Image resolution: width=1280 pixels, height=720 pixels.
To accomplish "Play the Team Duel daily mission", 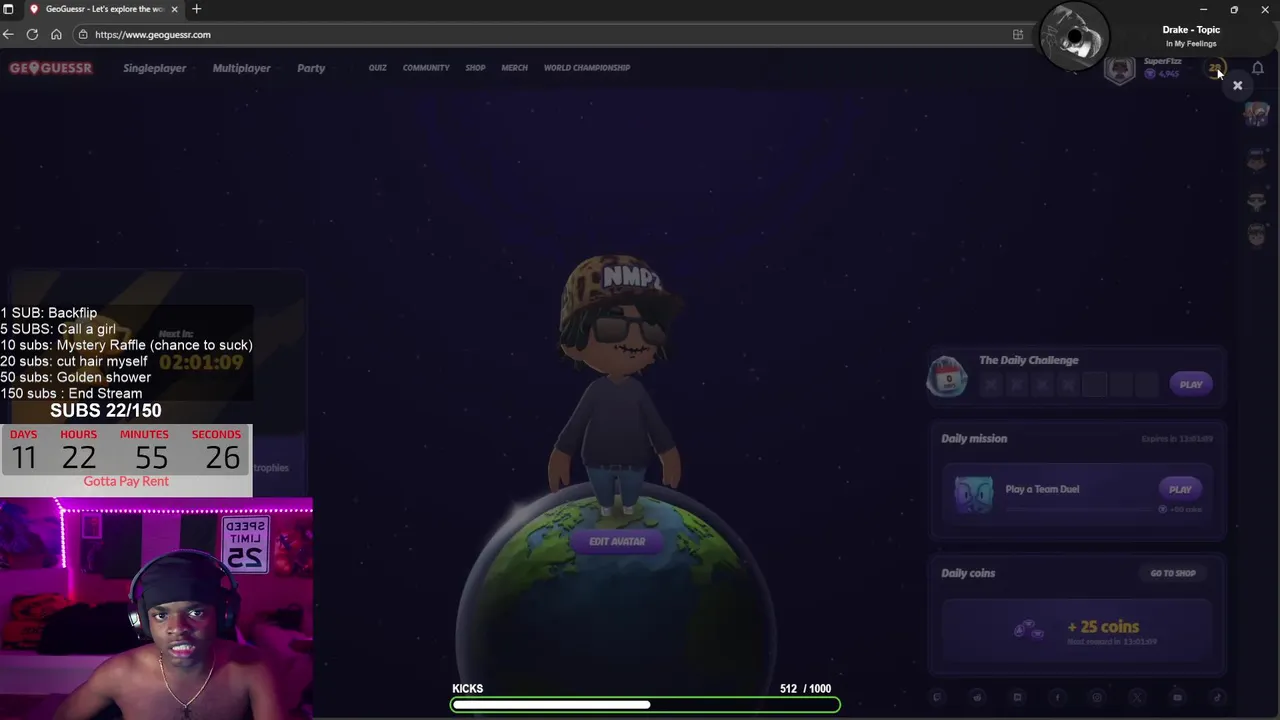I will (x=1180, y=489).
